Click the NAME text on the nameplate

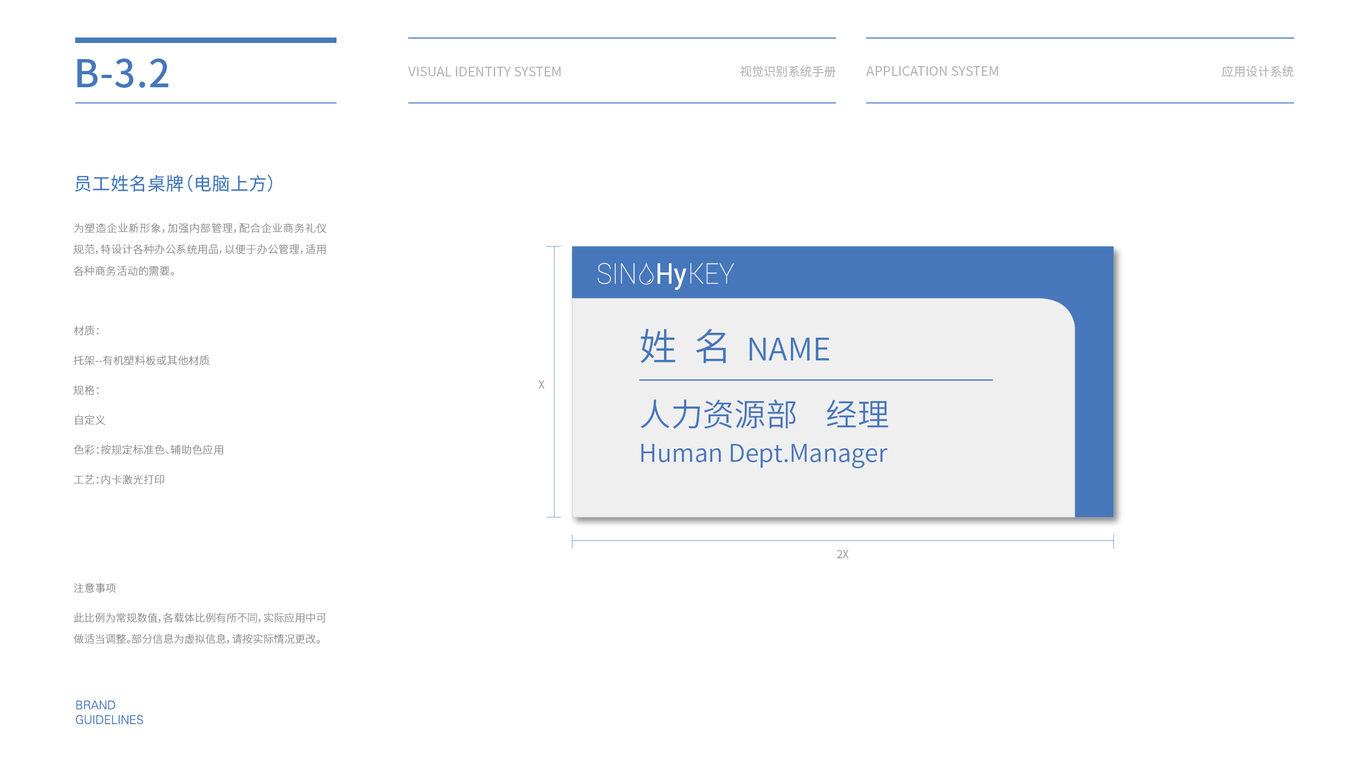[789, 349]
